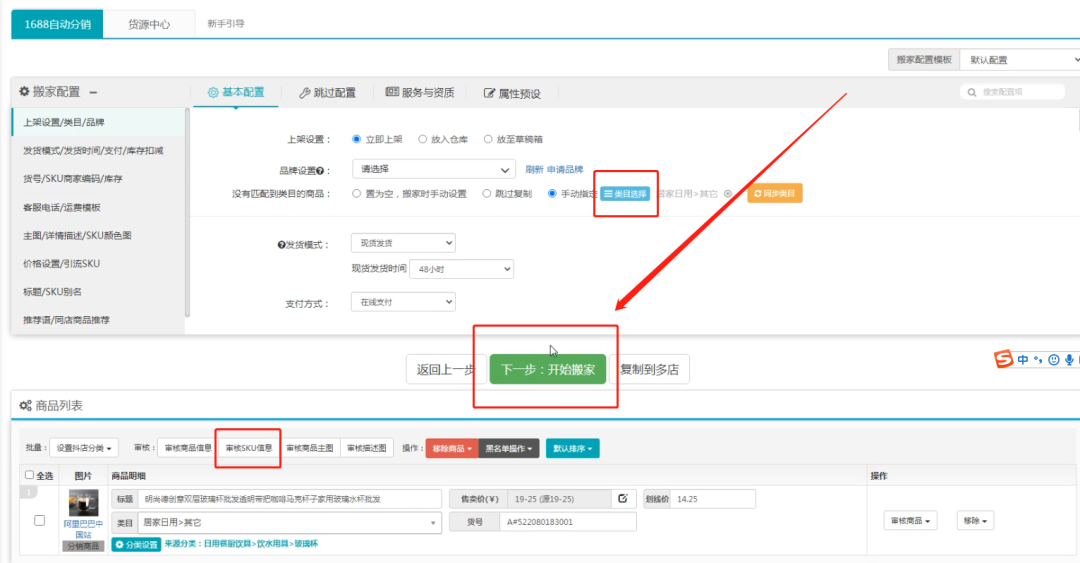The height and width of the screenshot is (563, 1080).
Task: Click 类目选择 blue button
Action: tap(625, 194)
